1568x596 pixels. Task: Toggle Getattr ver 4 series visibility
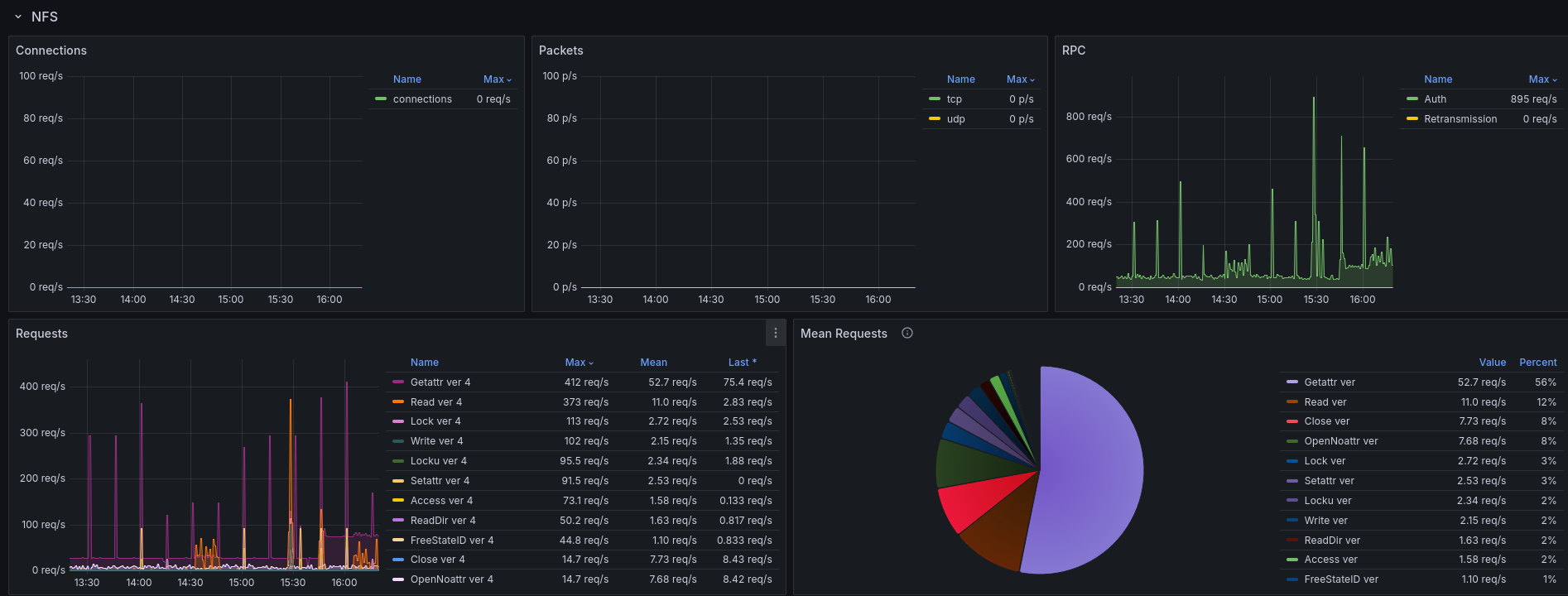click(x=440, y=382)
